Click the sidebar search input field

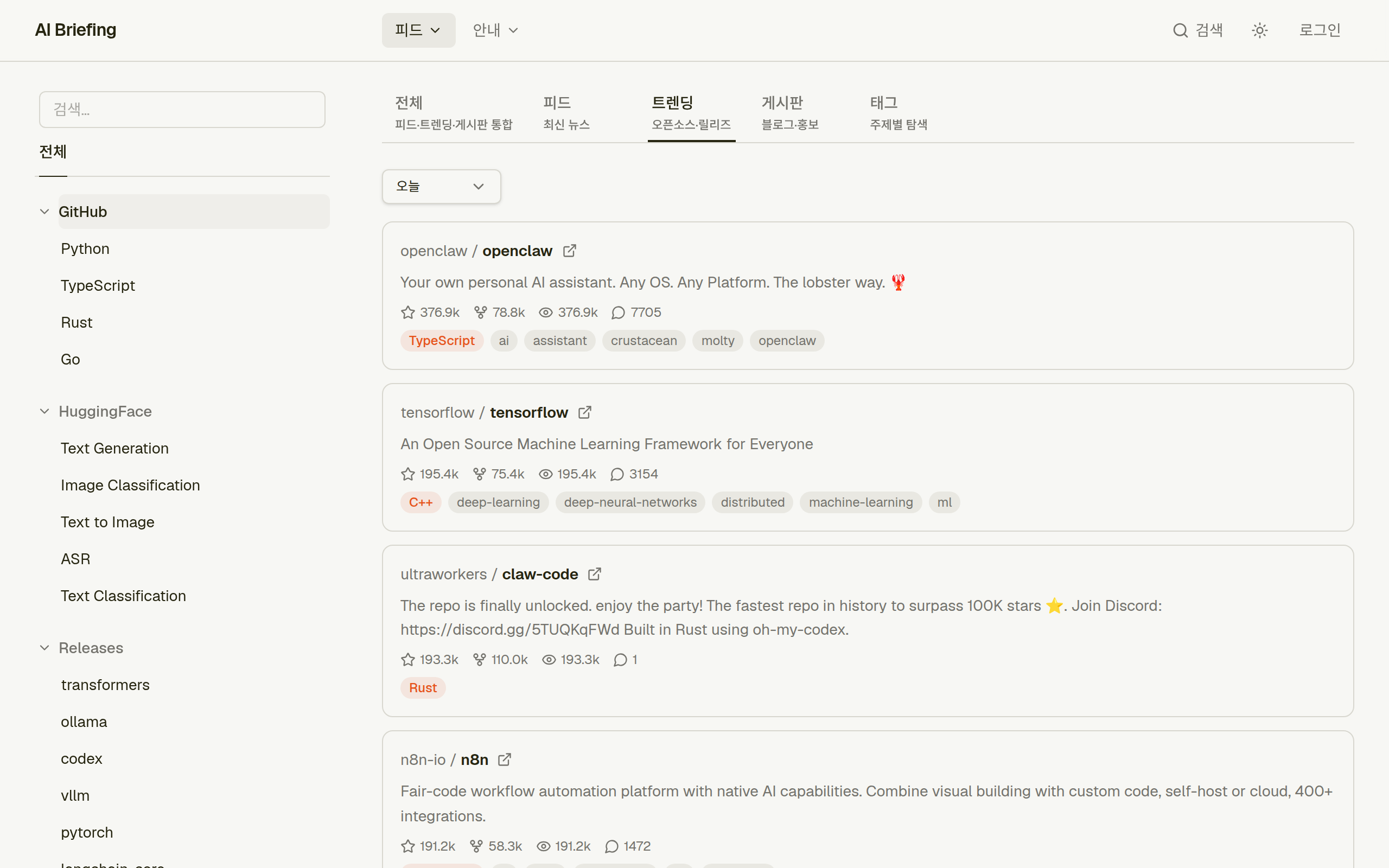182,109
